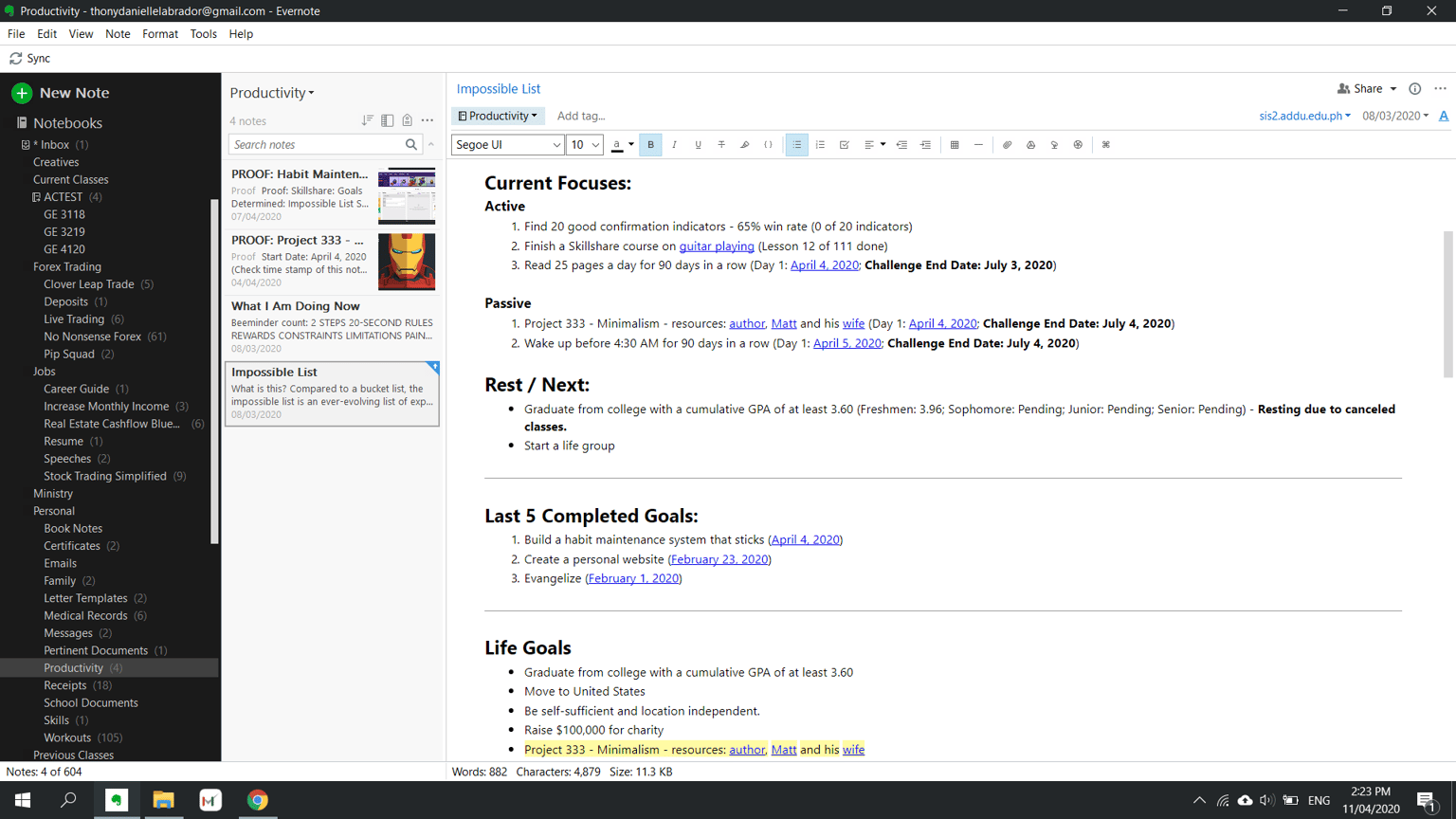The width and height of the screenshot is (1456, 819).
Task: Insert a table
Action: pyautogui.click(x=955, y=145)
